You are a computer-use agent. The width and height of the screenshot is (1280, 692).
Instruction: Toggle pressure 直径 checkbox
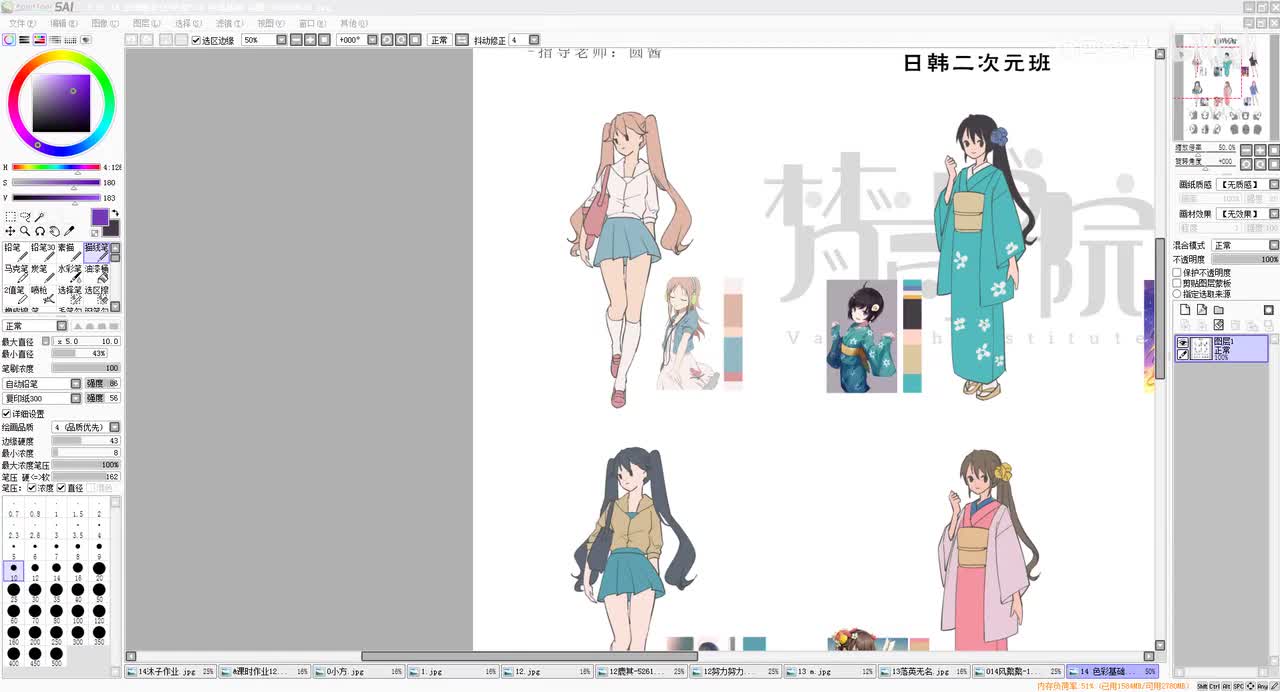pos(62,488)
